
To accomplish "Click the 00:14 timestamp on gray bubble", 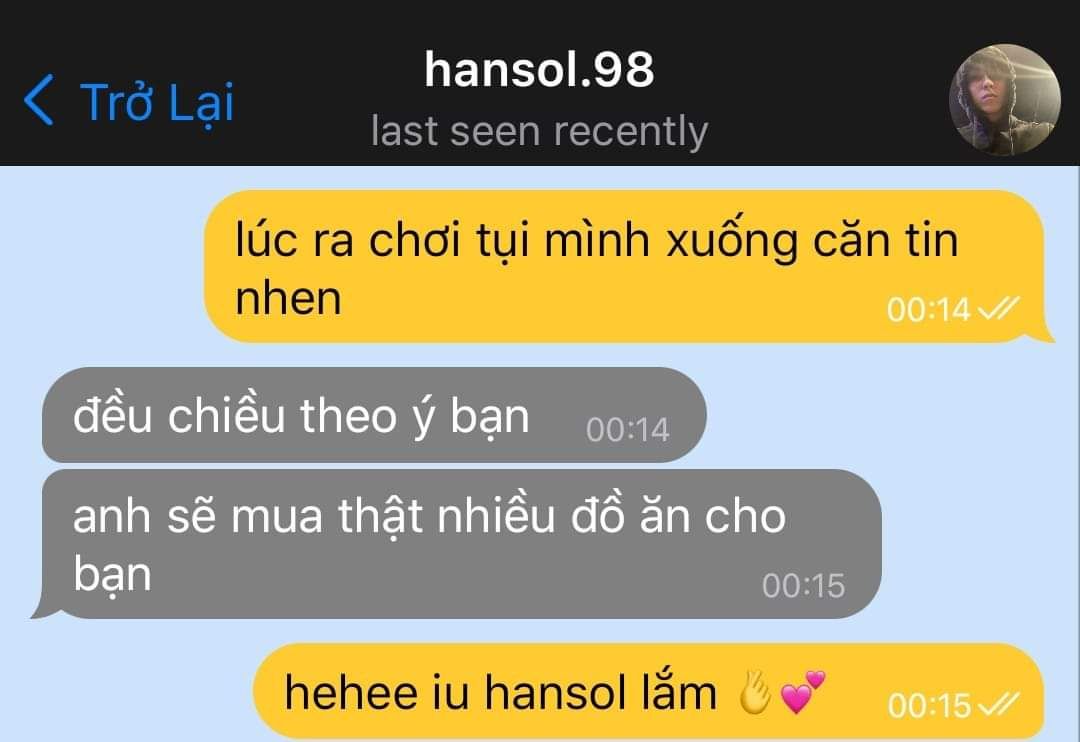I will point(627,430).
